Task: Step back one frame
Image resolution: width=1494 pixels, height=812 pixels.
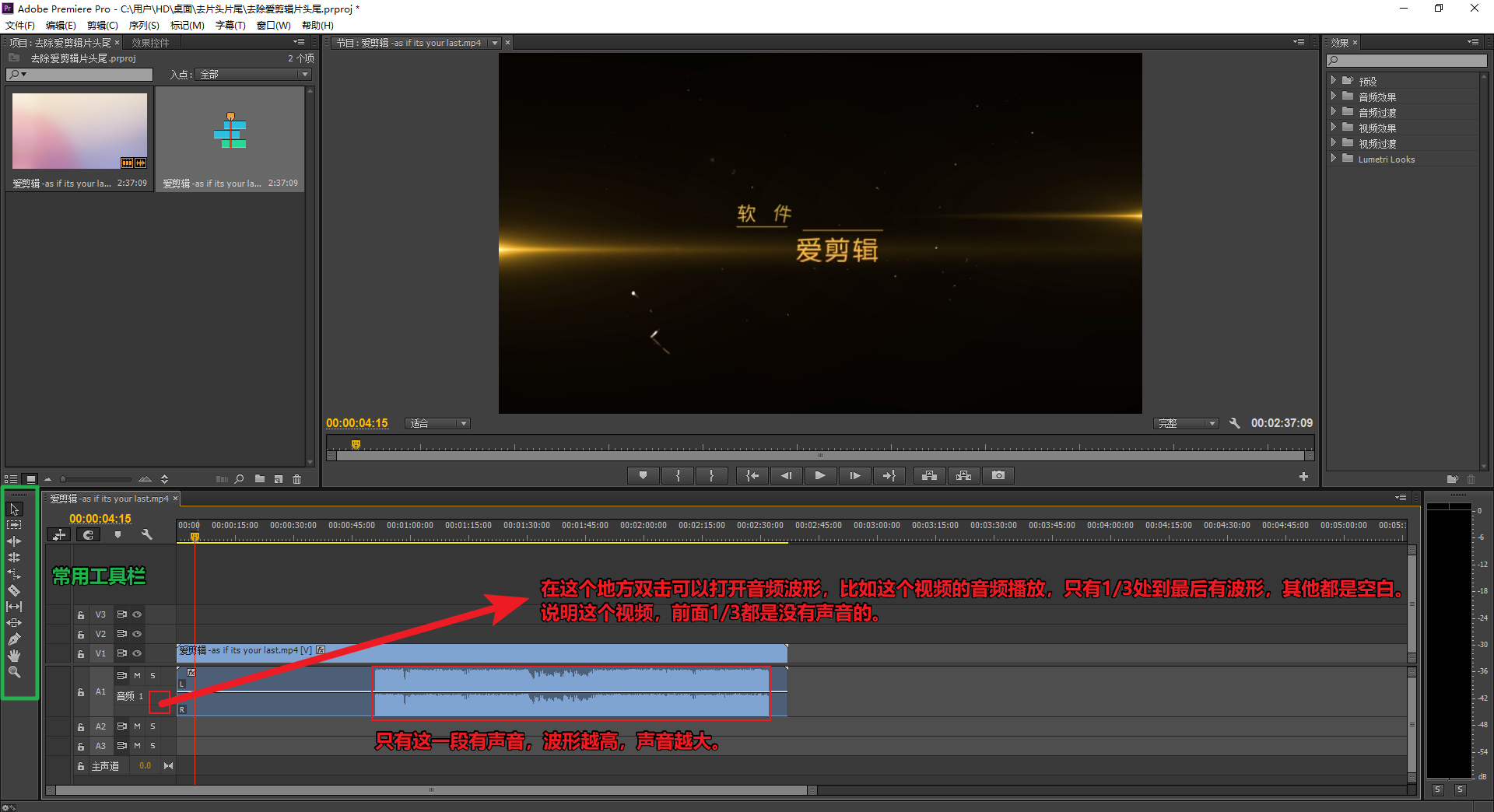Action: pos(787,475)
